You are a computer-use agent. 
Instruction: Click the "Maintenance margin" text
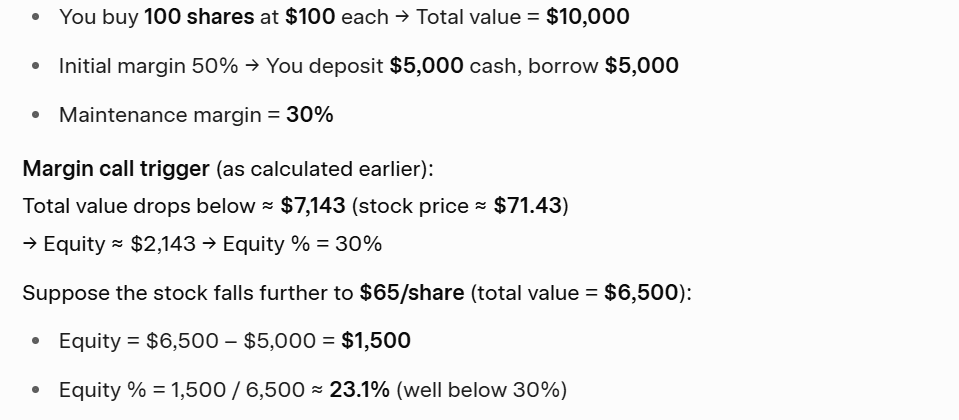(160, 115)
